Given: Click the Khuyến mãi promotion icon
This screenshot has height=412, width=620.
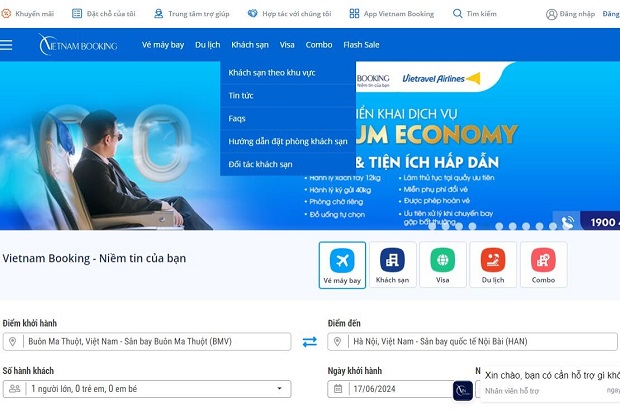Looking at the screenshot, I should [x=6, y=13].
